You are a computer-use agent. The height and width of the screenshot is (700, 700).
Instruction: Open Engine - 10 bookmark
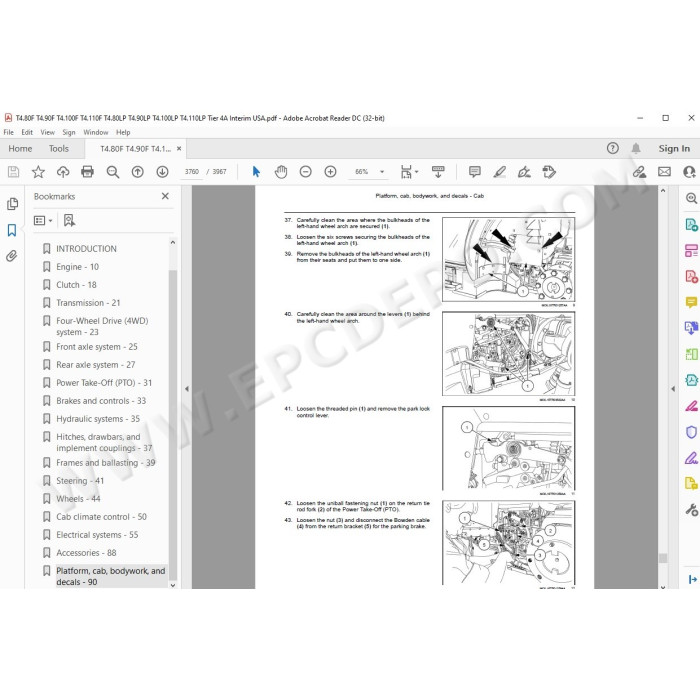click(77, 267)
